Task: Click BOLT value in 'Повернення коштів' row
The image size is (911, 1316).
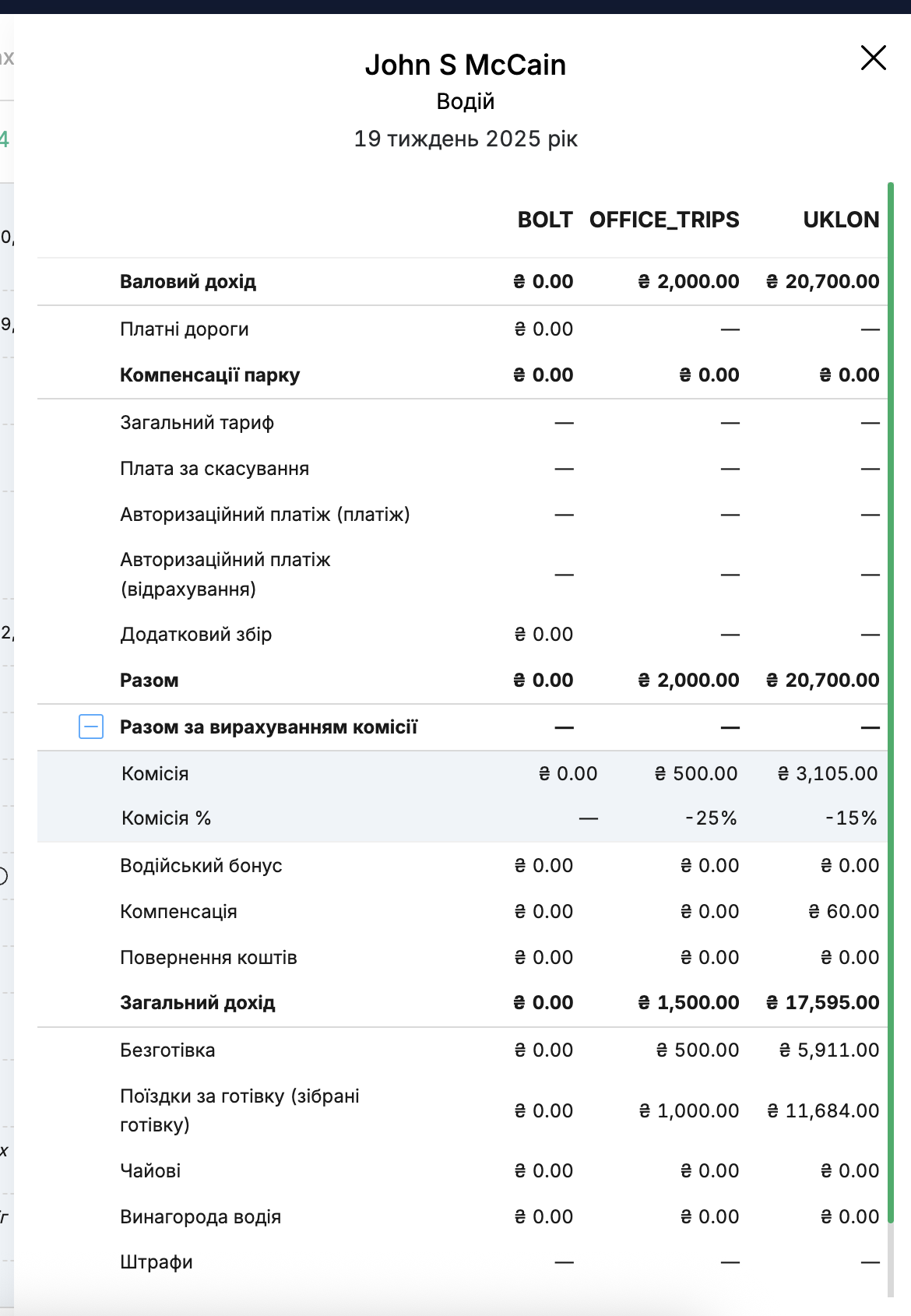Action: (x=543, y=957)
